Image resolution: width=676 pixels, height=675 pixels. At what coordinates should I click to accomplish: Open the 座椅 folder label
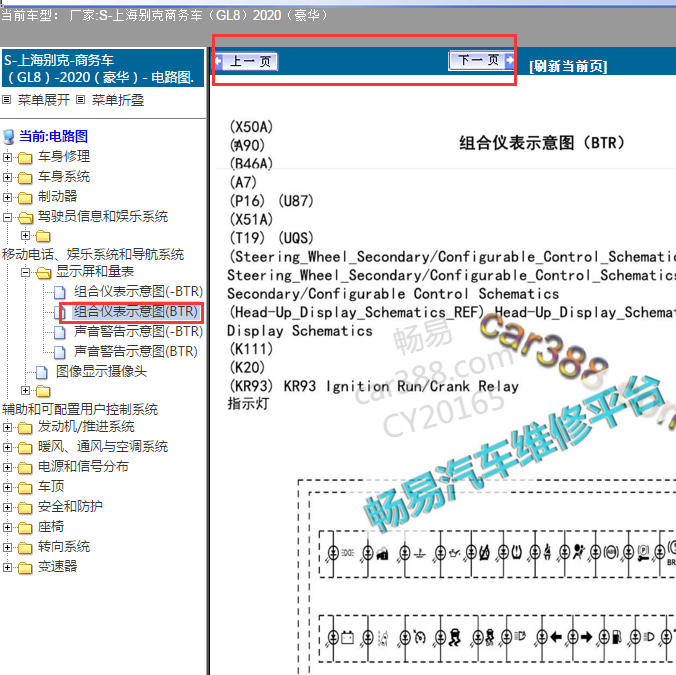pyautogui.click(x=51, y=526)
